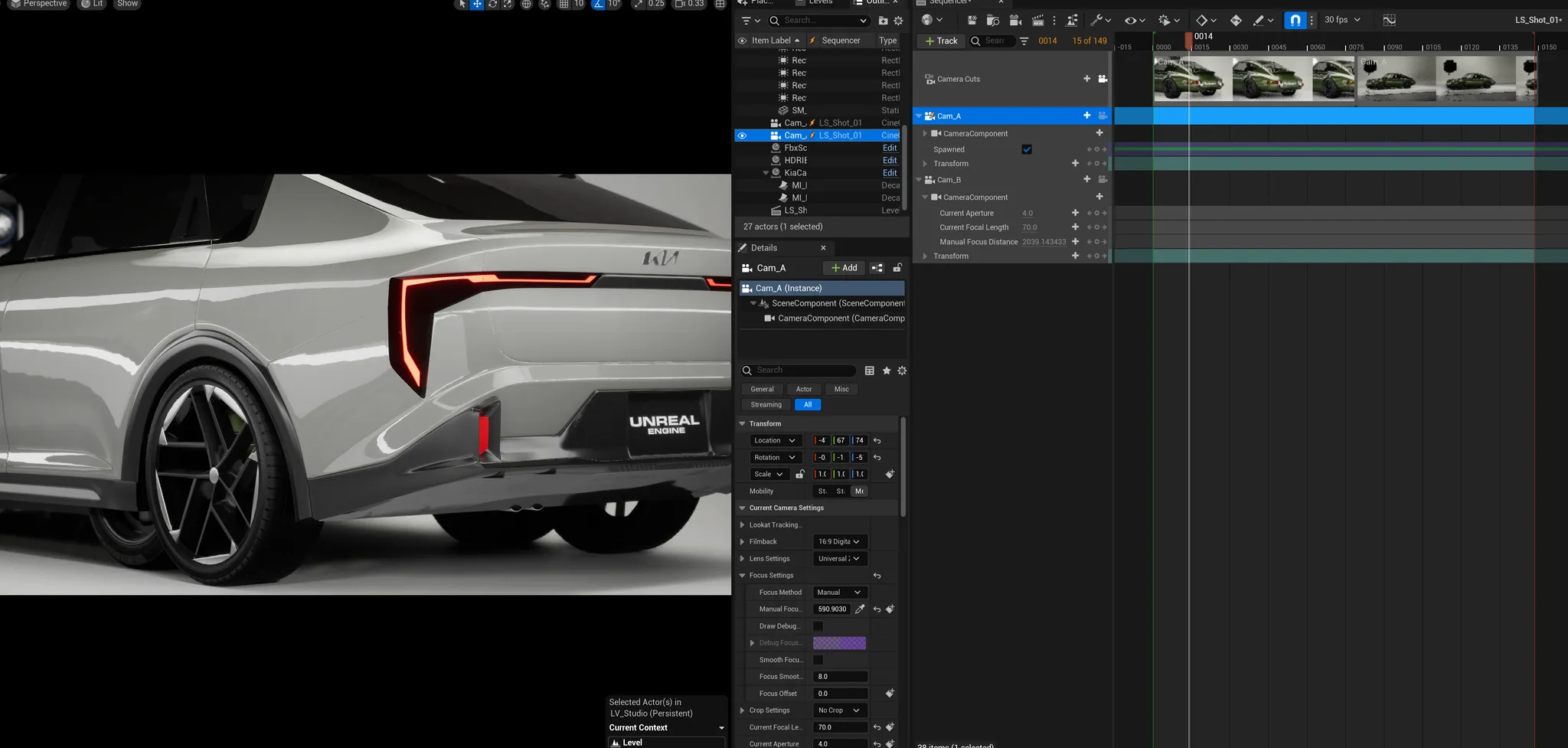This screenshot has height=748, width=1568.
Task: Toggle Sequencer snapping magnet button
Action: 1295,20
